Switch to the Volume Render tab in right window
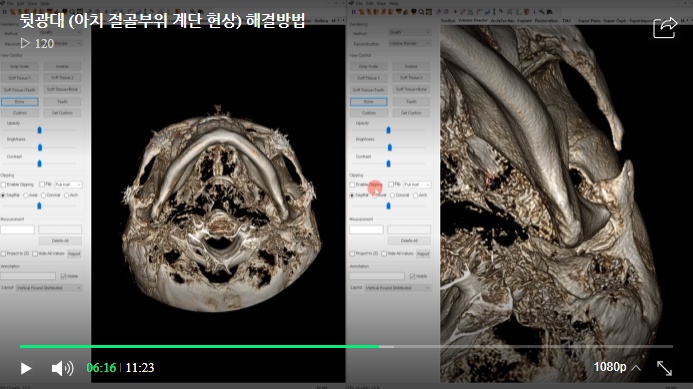 pyautogui.click(x=473, y=21)
